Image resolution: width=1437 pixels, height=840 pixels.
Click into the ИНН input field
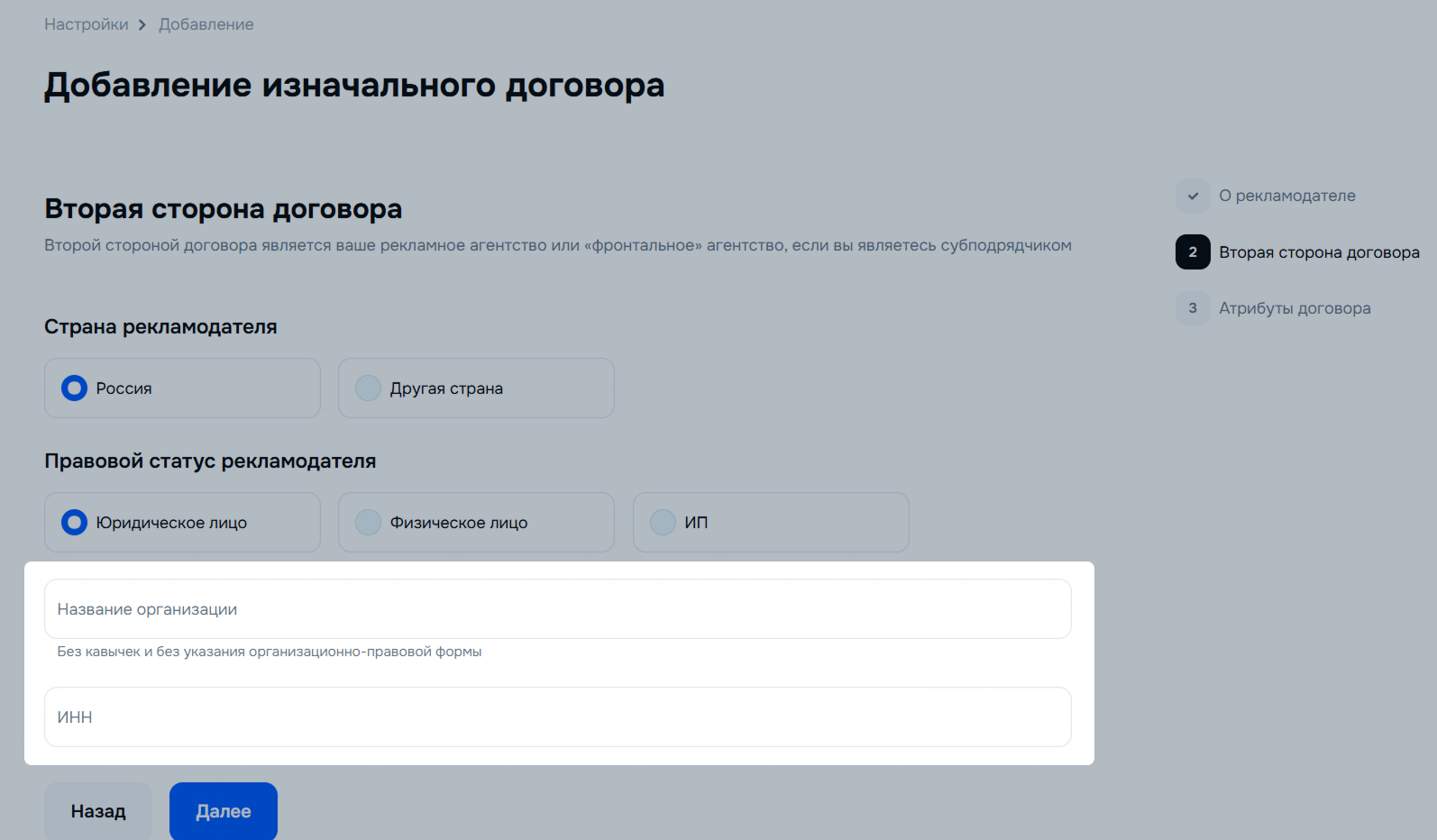(557, 717)
